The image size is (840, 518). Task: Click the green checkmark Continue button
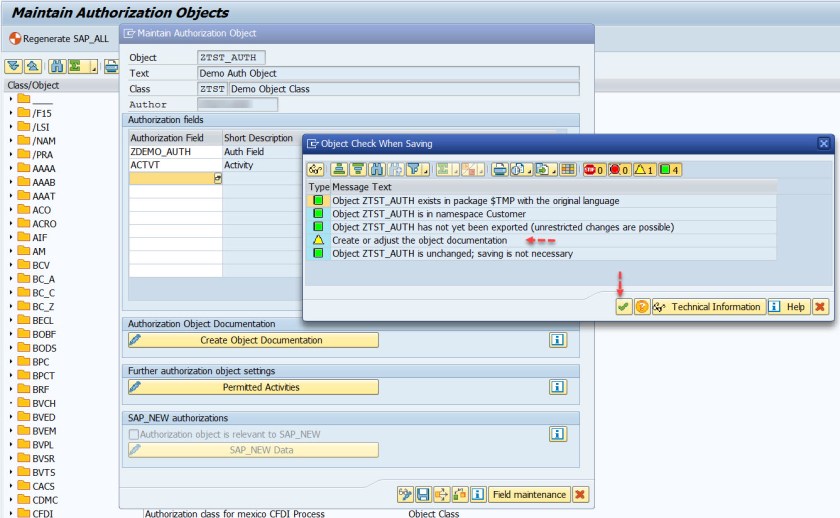[x=623, y=307]
